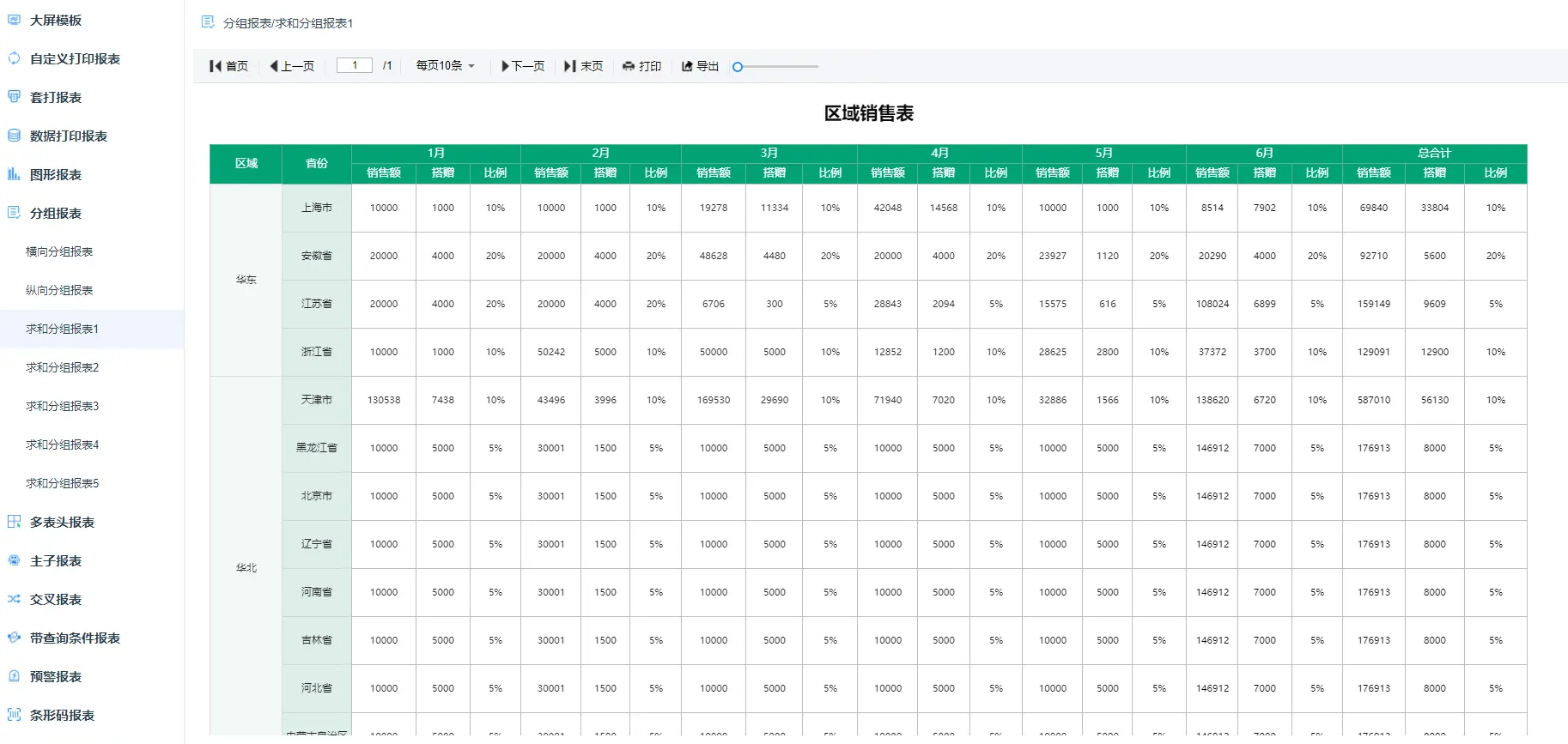The width and height of the screenshot is (1568, 744).
Task: Click the 首页 button label
Action: point(237,66)
